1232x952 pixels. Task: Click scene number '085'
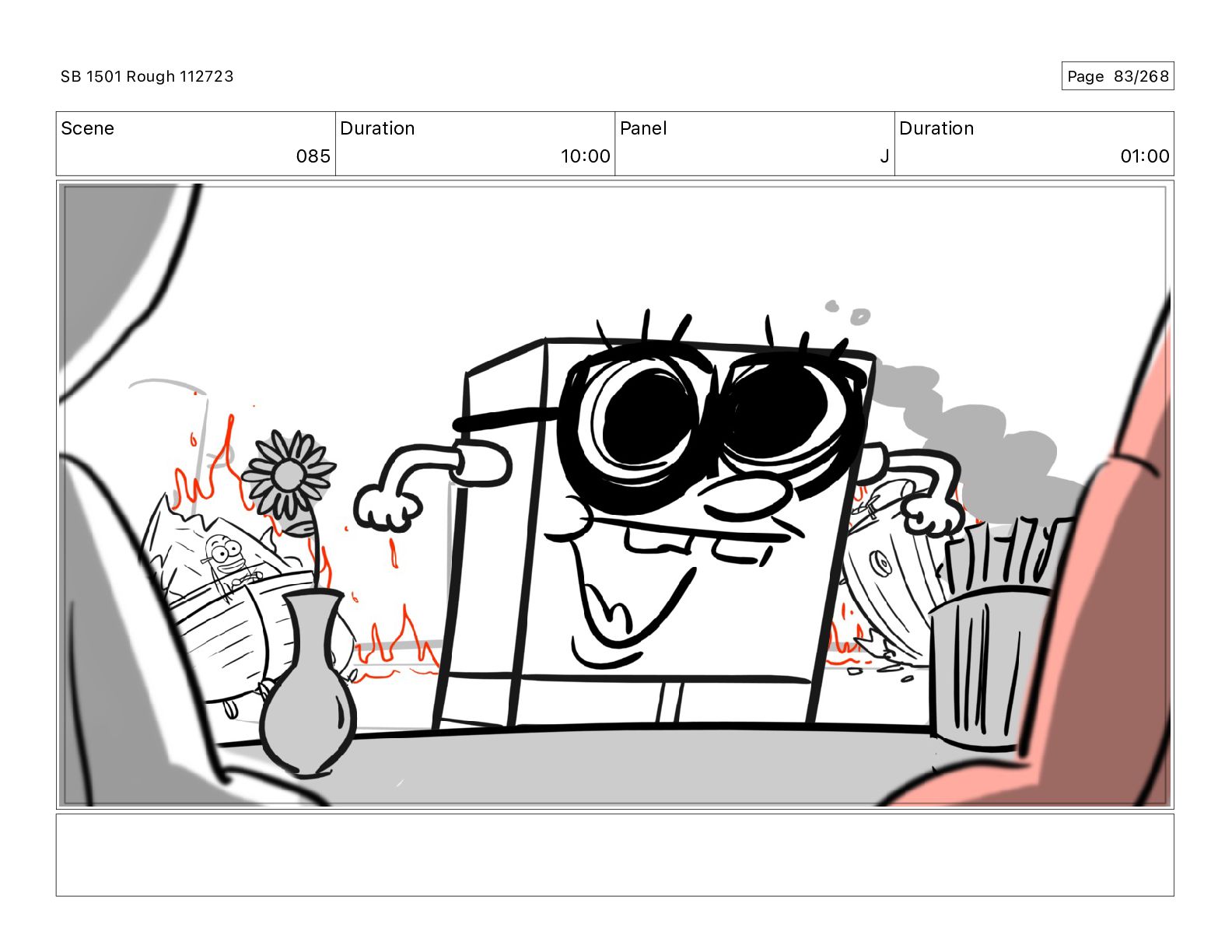pos(313,156)
